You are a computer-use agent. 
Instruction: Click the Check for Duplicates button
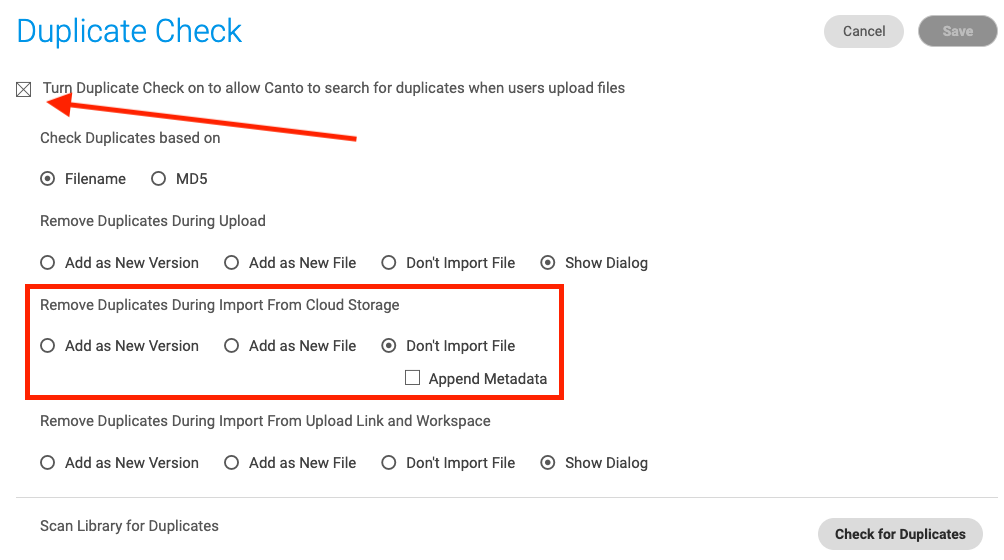pyautogui.click(x=900, y=534)
